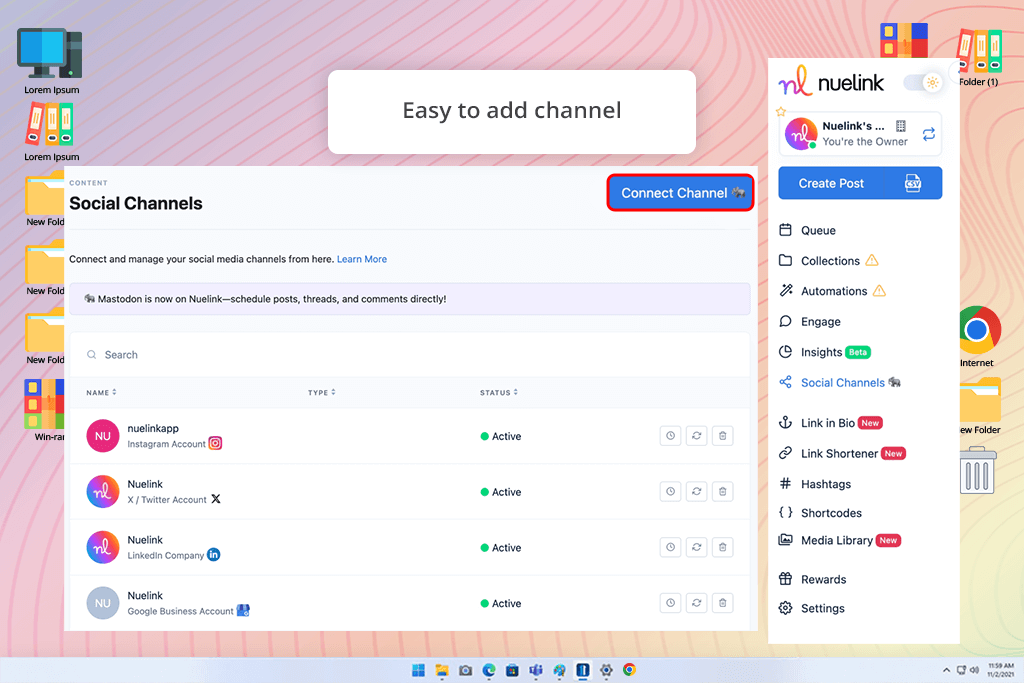The image size is (1024, 683).
Task: Click refresh icon for nuelinkapp Instagram row
Action: coord(697,436)
